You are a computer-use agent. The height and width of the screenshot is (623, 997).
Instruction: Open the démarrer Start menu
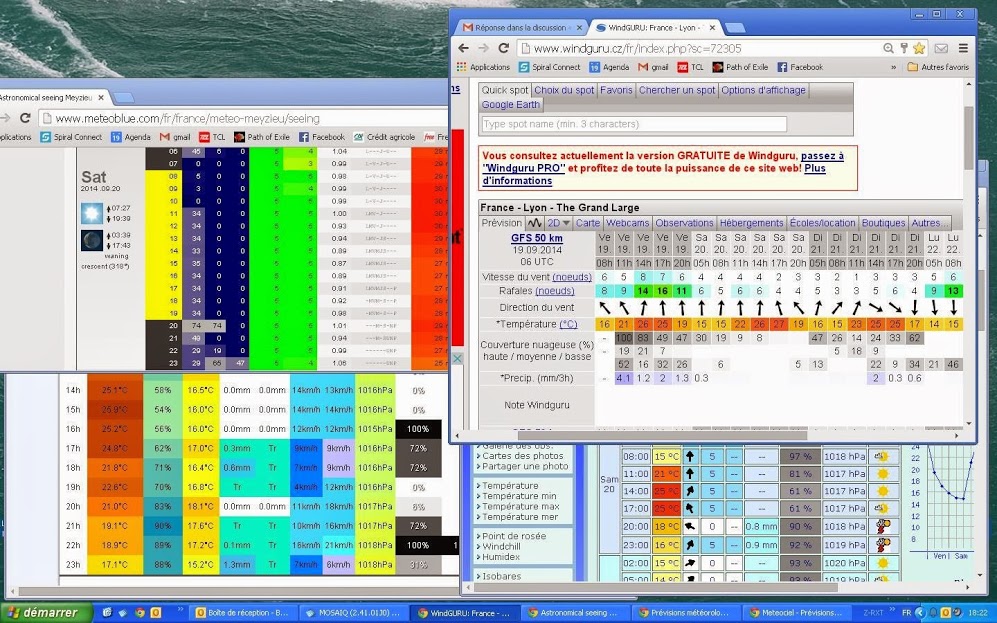click(x=45, y=613)
